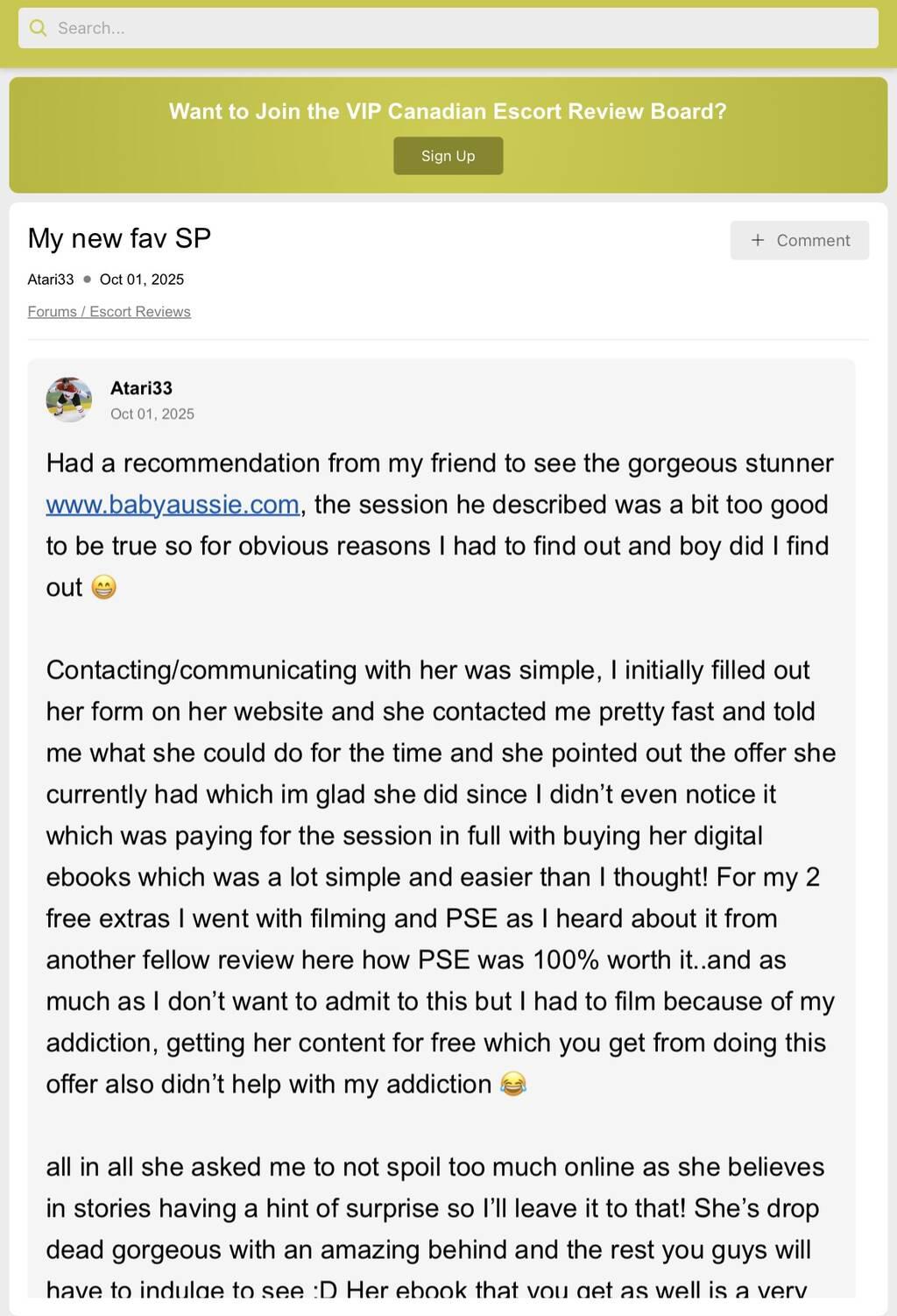Viewport: 897px width, 1316px height.
Task: Open the Forums / Escort Reviews breadcrumb
Action: pos(109,312)
